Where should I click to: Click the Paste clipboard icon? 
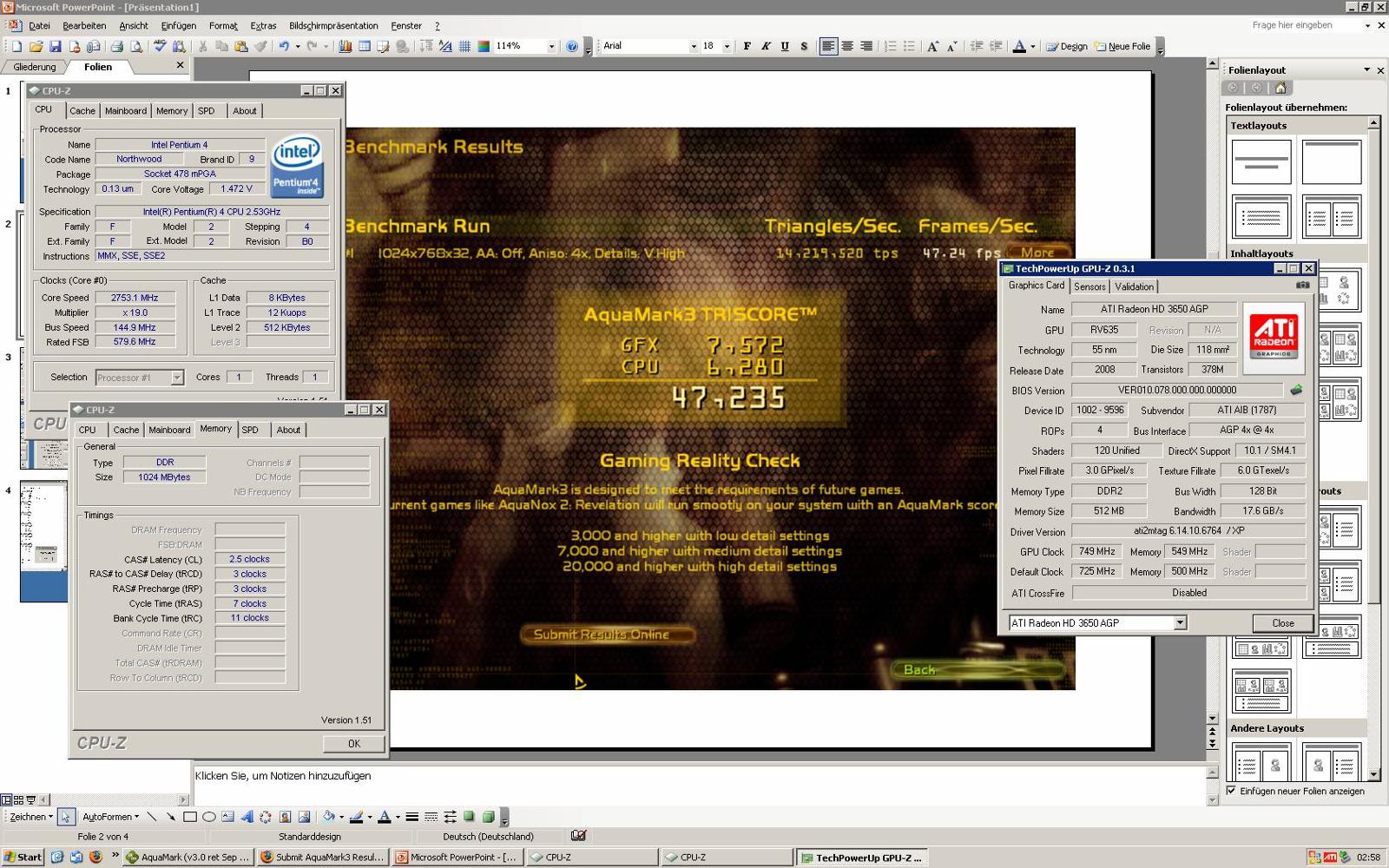click(240, 47)
